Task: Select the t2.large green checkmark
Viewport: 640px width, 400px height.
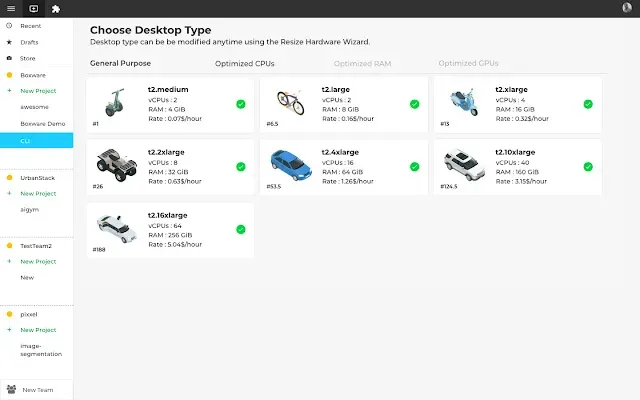Action: (414, 104)
